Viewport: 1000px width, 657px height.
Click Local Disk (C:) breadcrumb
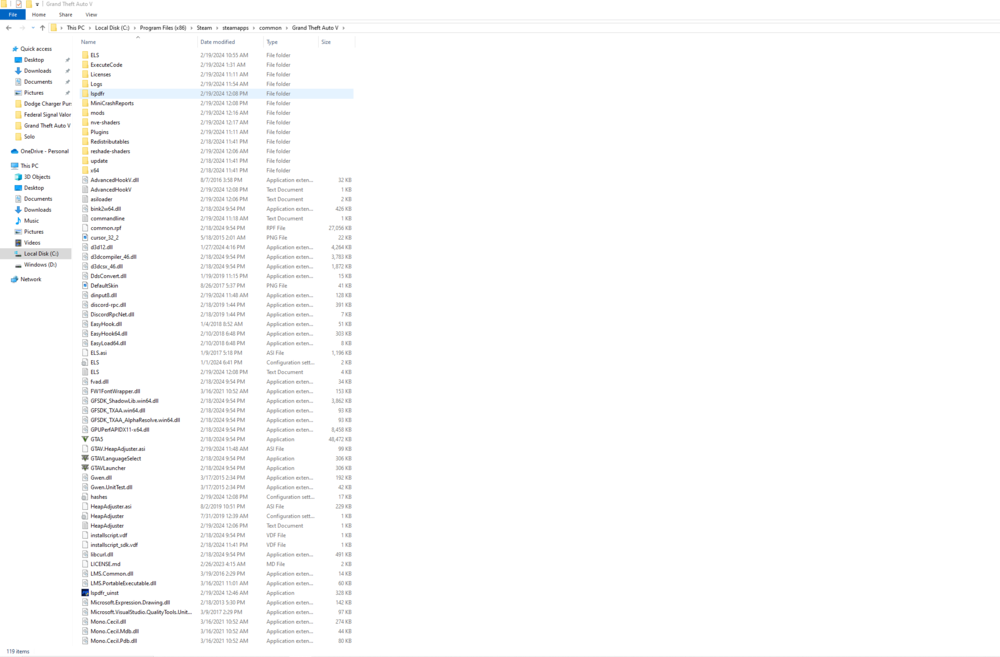click(x=112, y=28)
